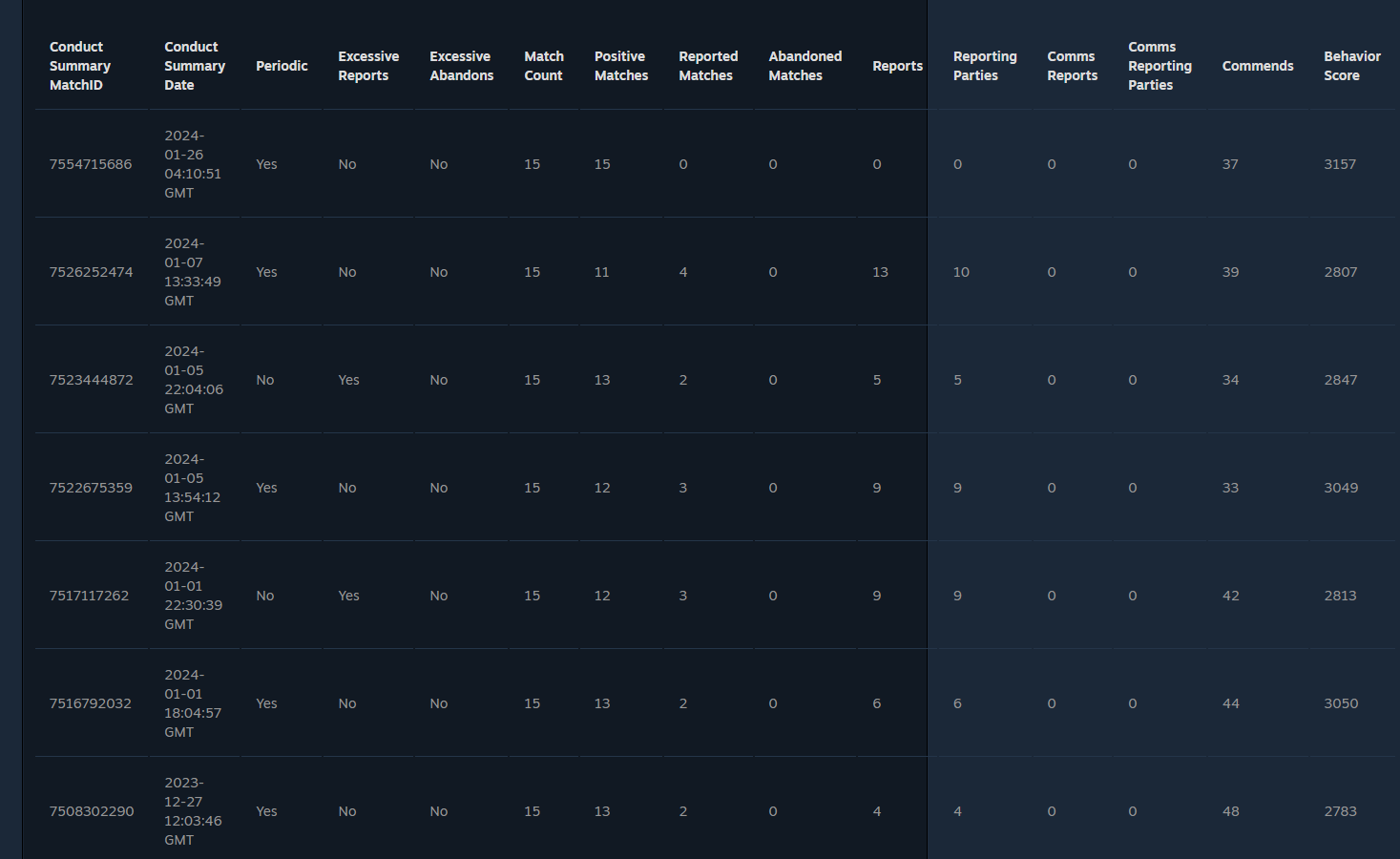Click match ID 7523444872
Viewport: 1400px width, 859px height.
pos(91,380)
